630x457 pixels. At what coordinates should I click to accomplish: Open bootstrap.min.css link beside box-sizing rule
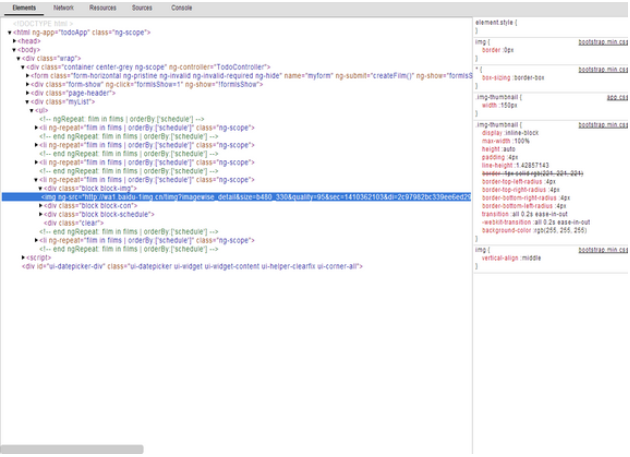(602, 70)
